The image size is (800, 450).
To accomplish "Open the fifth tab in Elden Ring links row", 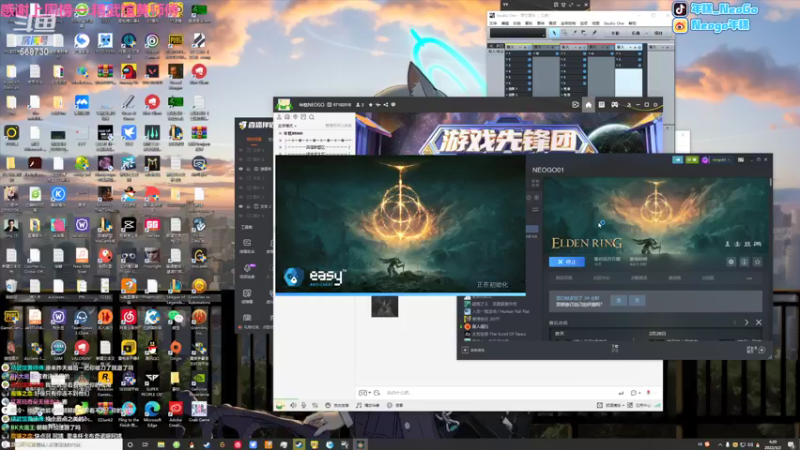I will click(x=708, y=278).
